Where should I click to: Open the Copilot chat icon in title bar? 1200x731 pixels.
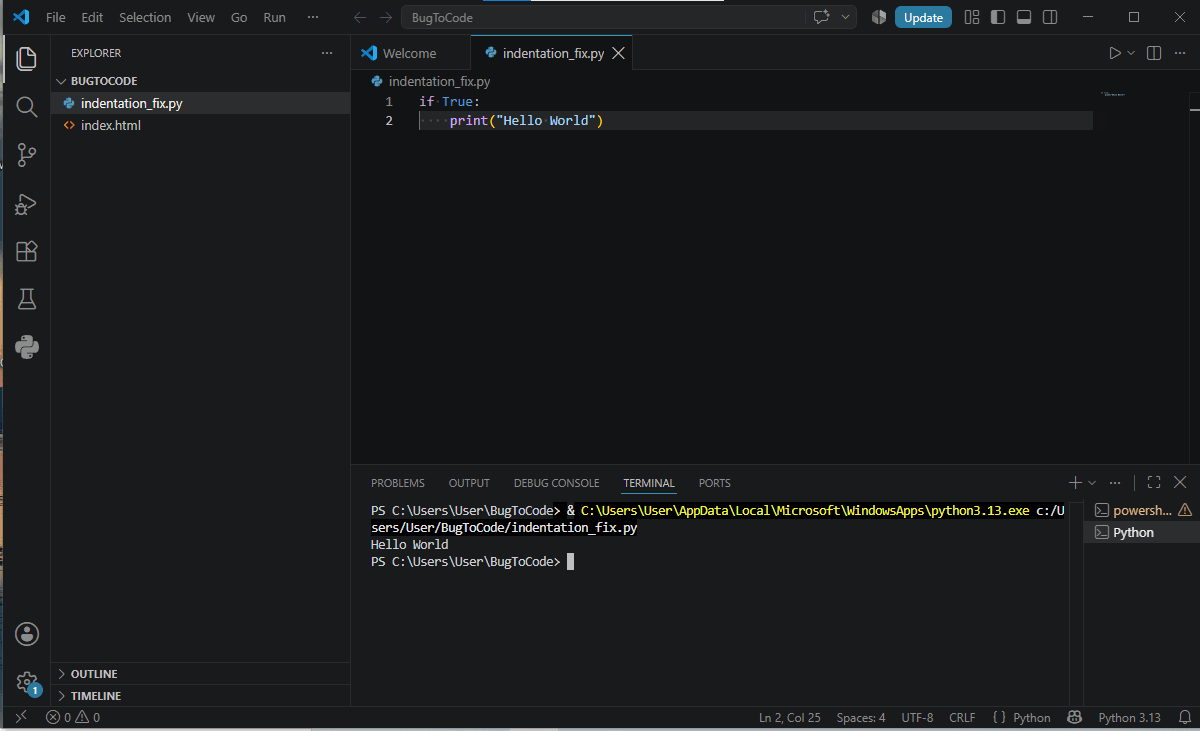(x=822, y=17)
